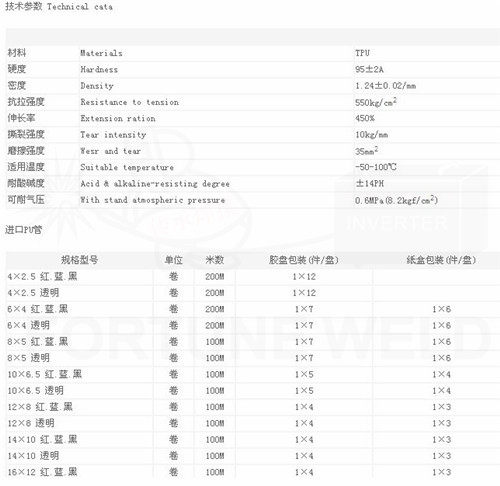Viewport: 500px width, 486px height.
Task: Click the 'Density' label
Action: (x=97, y=86)
